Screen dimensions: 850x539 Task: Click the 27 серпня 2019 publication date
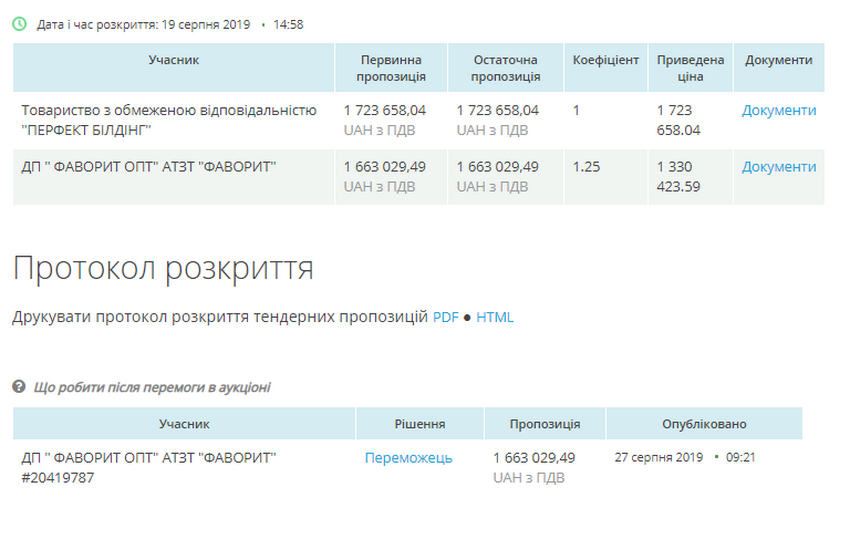pos(659,457)
